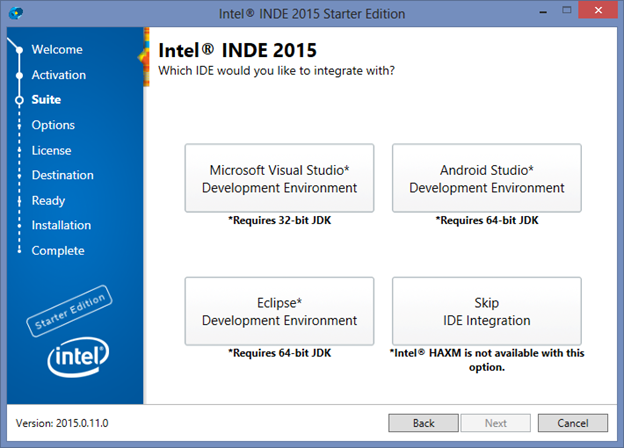
Task: Click the Starter Edition badge
Action: pyautogui.click(x=70, y=313)
